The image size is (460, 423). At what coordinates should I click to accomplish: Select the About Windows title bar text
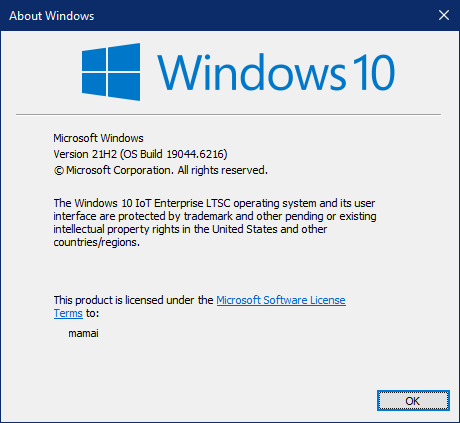tap(52, 16)
